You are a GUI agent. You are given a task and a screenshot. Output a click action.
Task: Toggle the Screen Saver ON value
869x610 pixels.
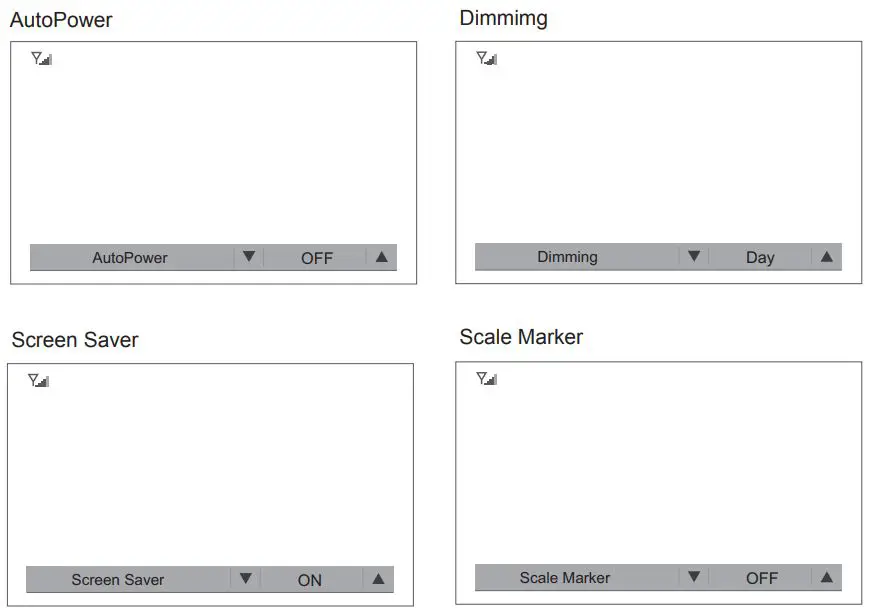click(x=310, y=580)
